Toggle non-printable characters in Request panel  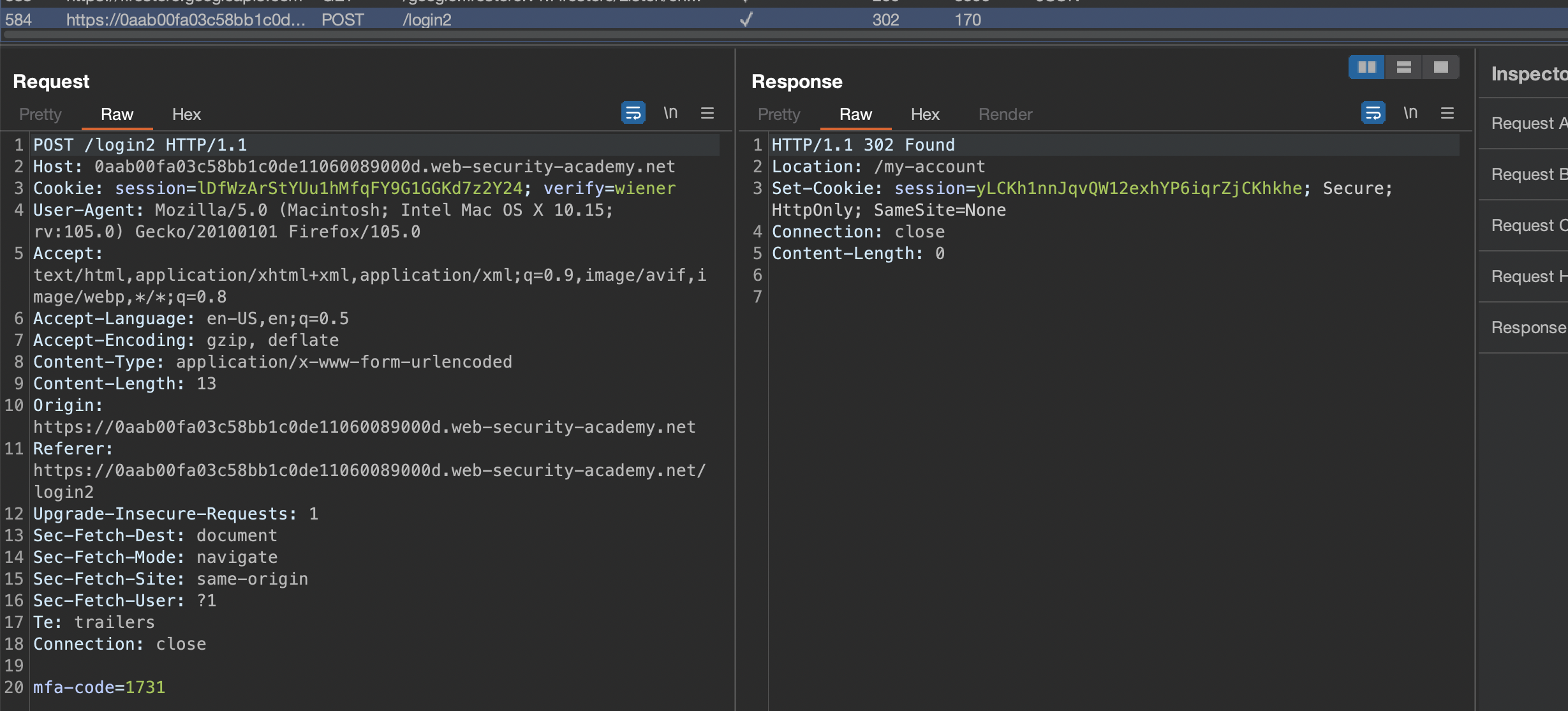(670, 113)
